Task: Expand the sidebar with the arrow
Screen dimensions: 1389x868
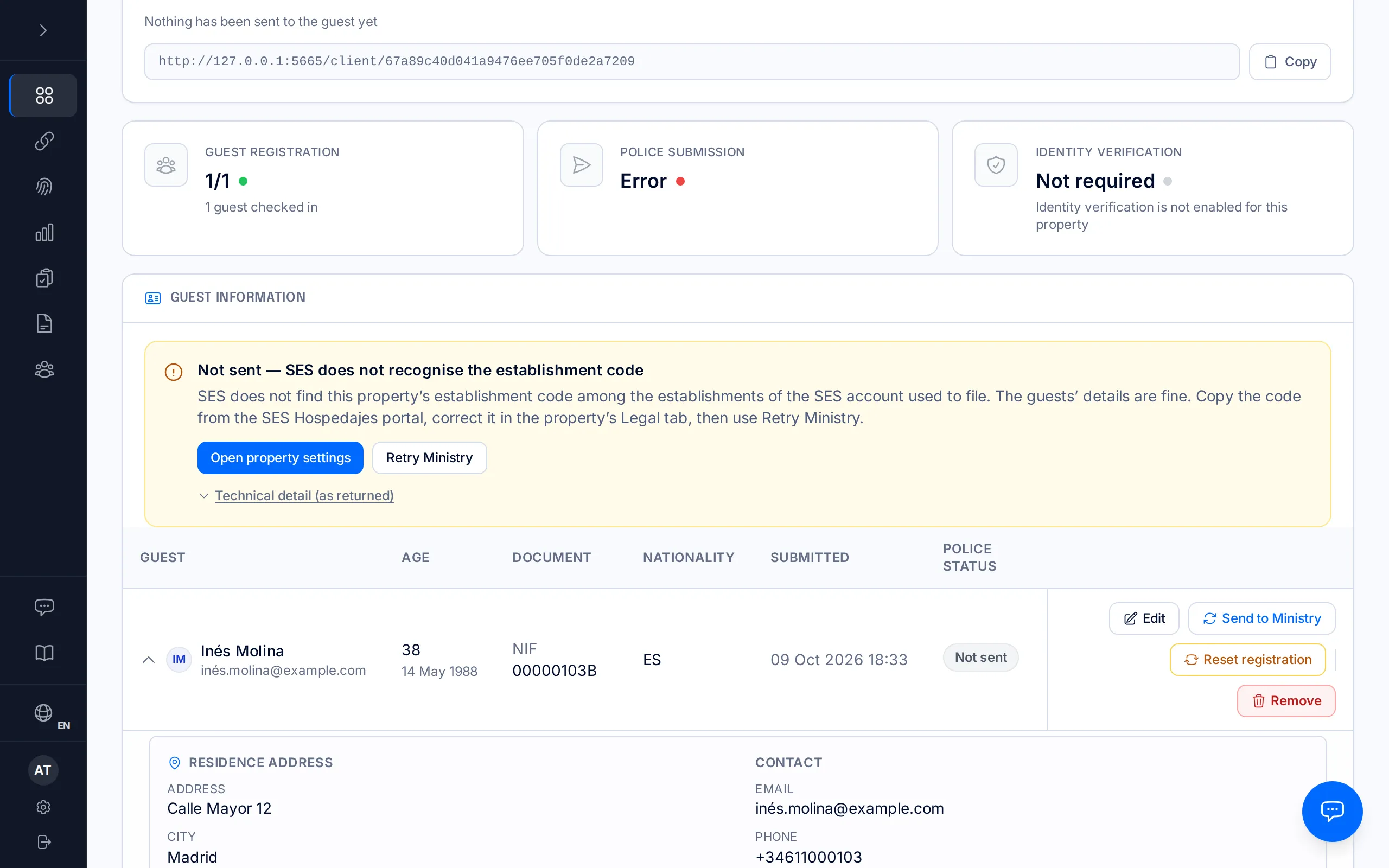Action: [43, 30]
